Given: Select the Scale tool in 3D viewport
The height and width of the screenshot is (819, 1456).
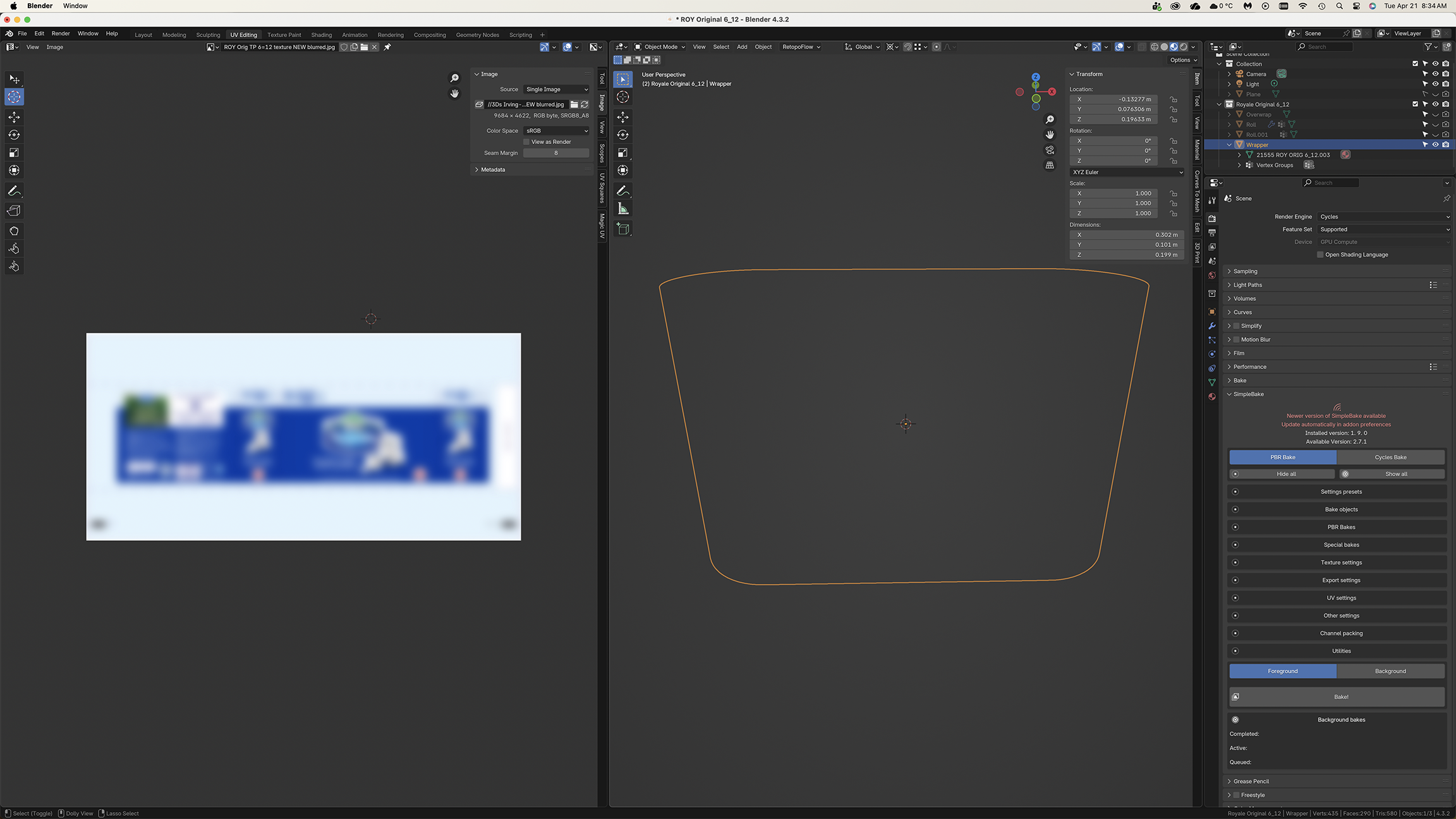Looking at the screenshot, I should point(623,152).
